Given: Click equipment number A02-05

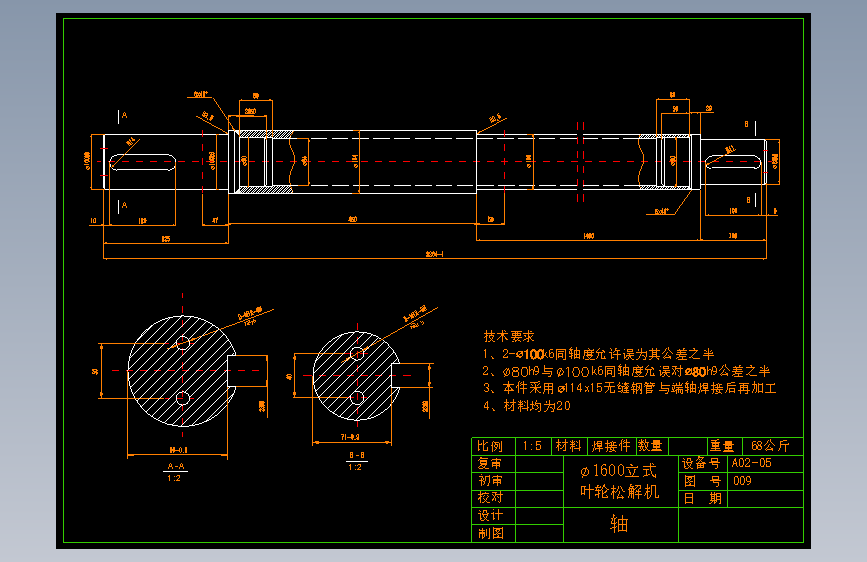Looking at the screenshot, I should pyautogui.click(x=751, y=463).
